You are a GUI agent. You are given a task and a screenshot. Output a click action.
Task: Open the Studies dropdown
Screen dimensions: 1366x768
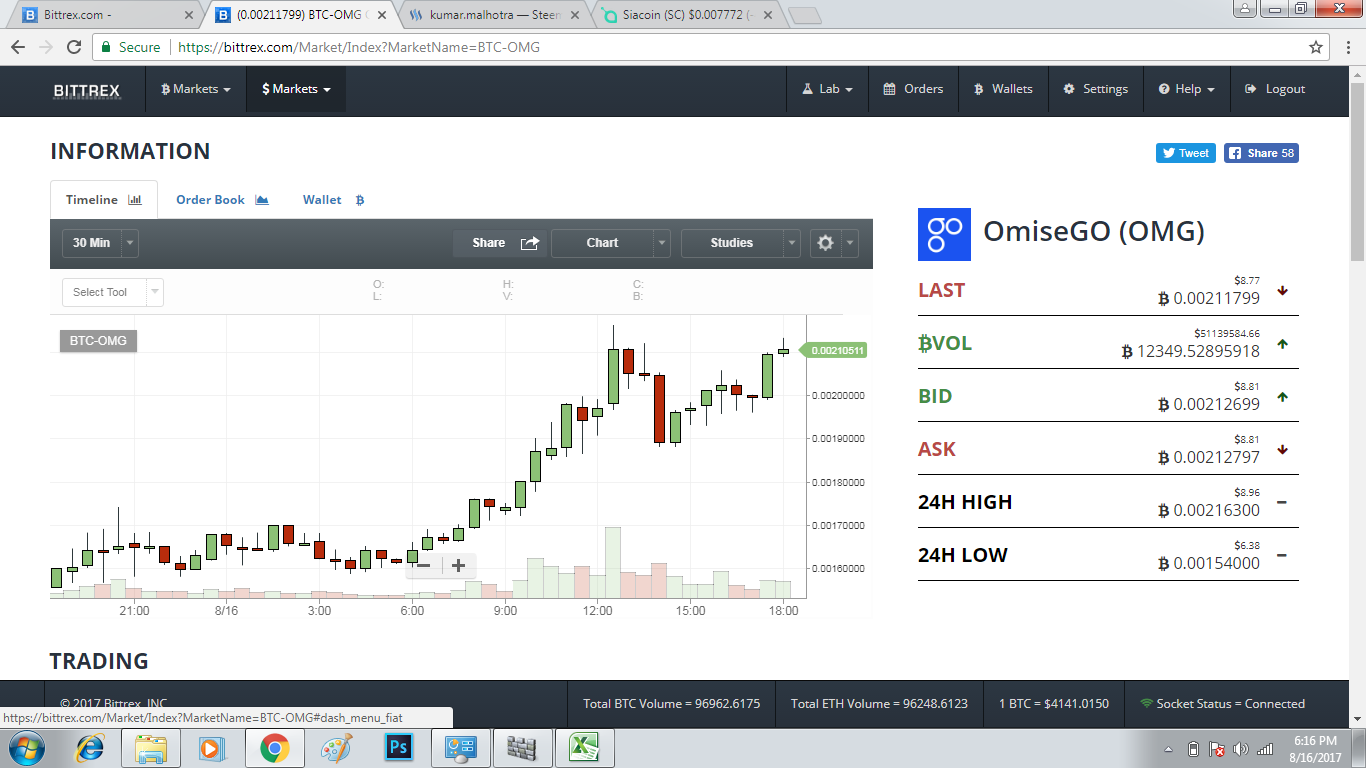click(x=741, y=243)
